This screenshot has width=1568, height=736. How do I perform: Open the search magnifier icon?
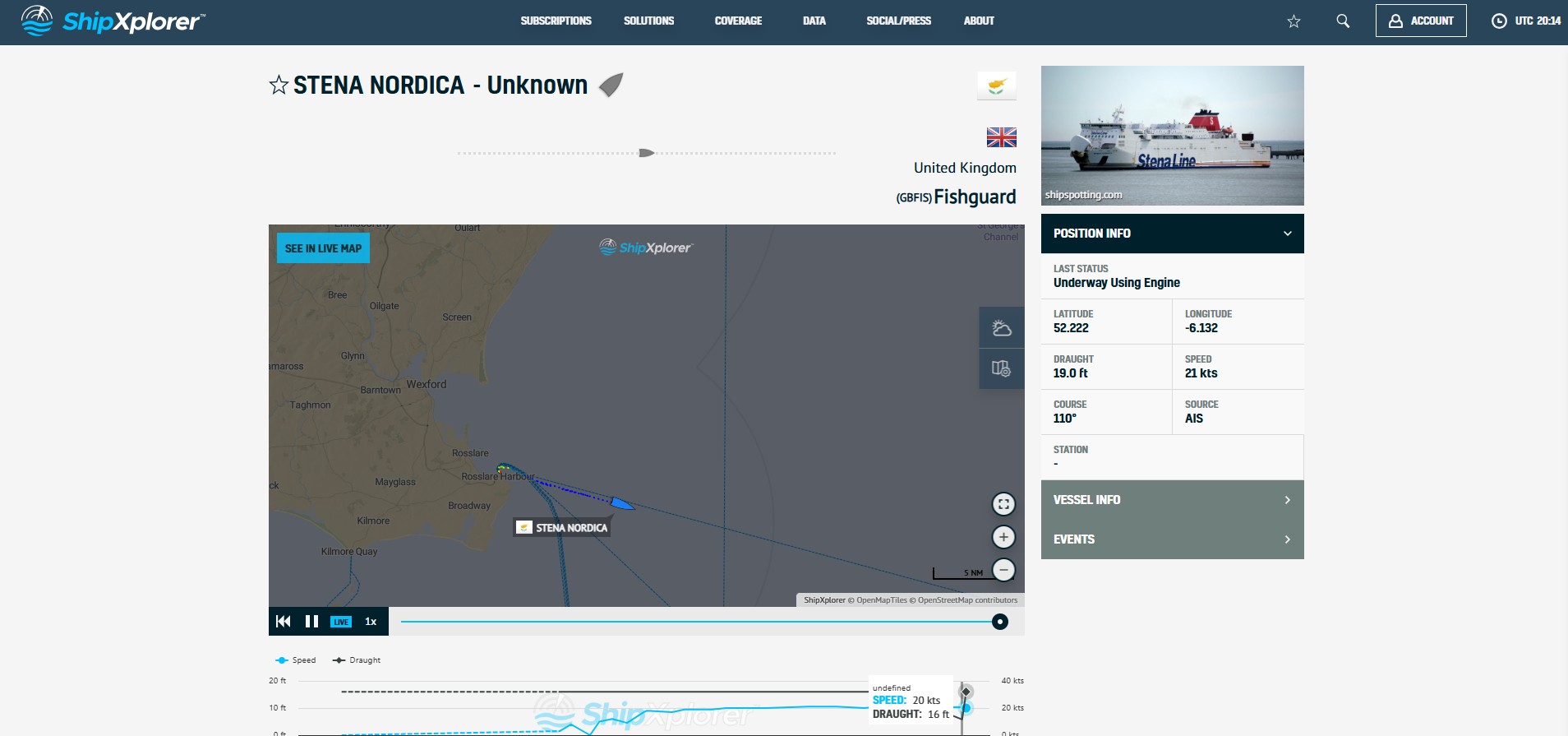1343,21
